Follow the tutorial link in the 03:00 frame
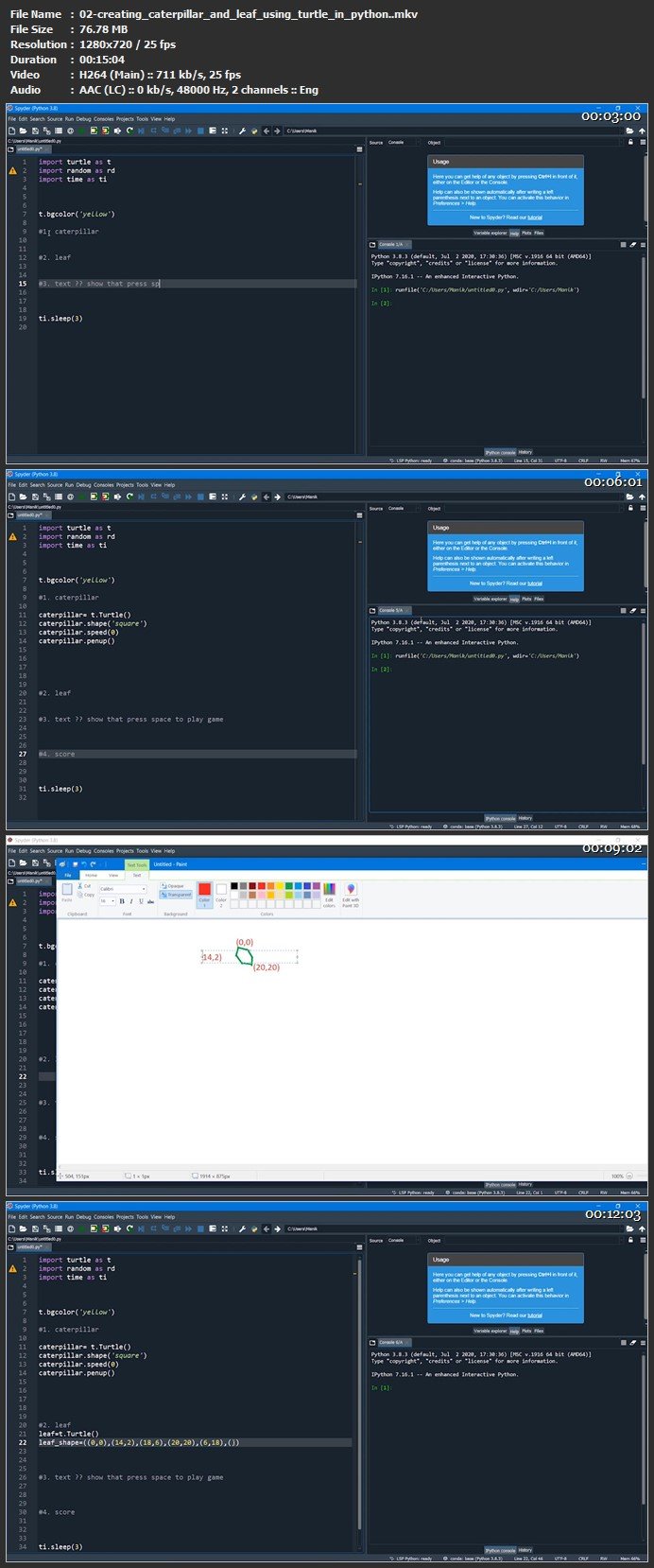This screenshot has width=654, height=1568. [x=535, y=217]
